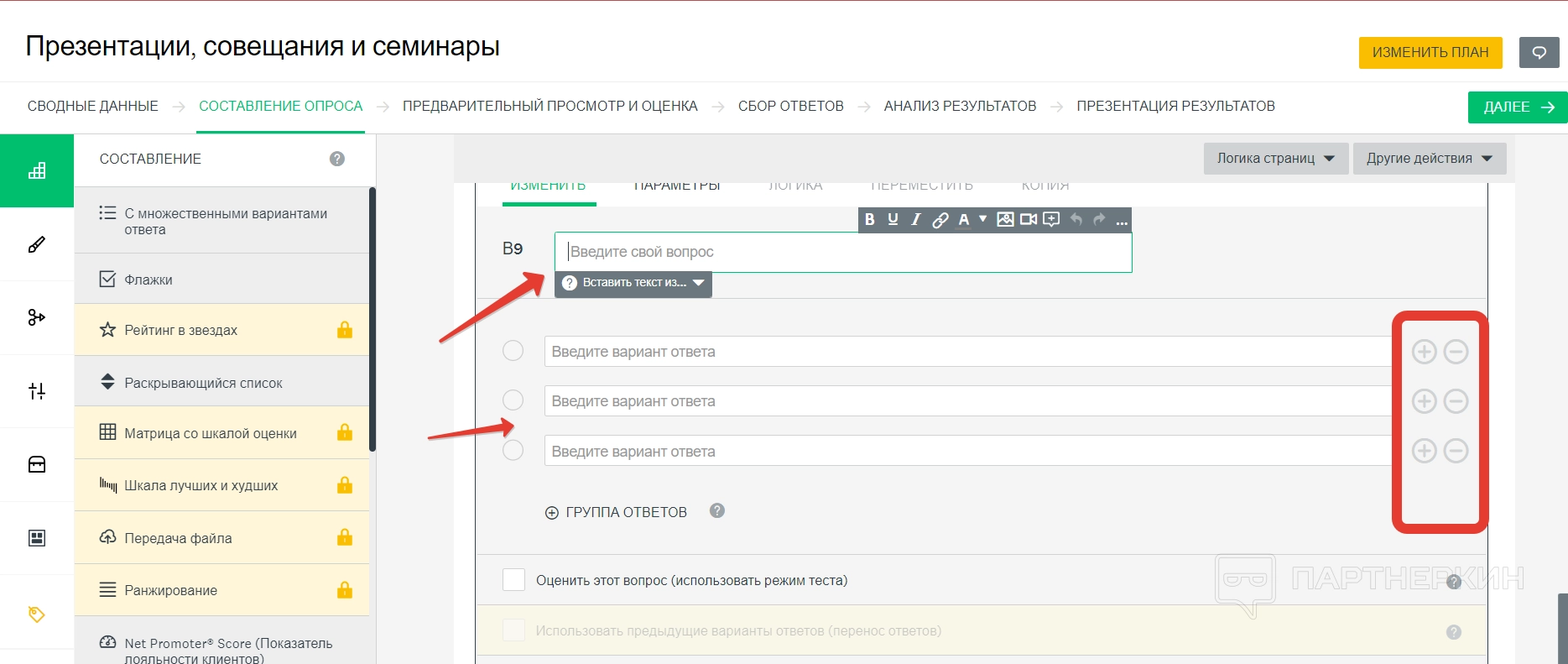
Task: Open the 'Вставить текст из...' dropdown
Action: pos(633,283)
